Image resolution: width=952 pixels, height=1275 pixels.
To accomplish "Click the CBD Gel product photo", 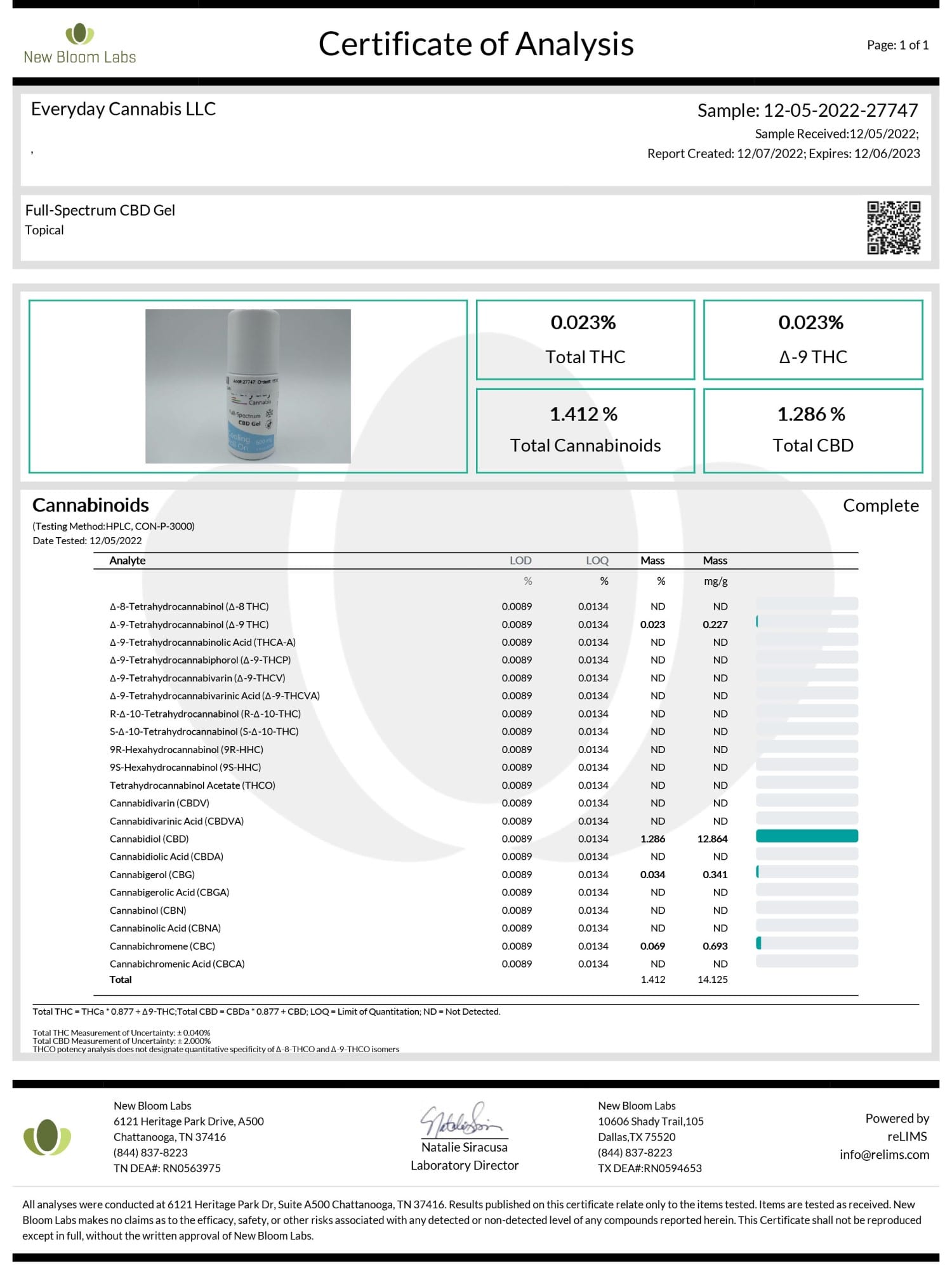I will point(248,386).
